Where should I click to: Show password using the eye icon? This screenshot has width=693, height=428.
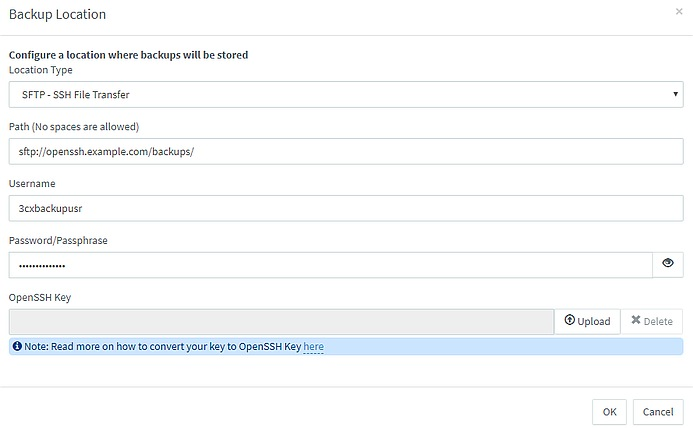pyautogui.click(x=668, y=265)
